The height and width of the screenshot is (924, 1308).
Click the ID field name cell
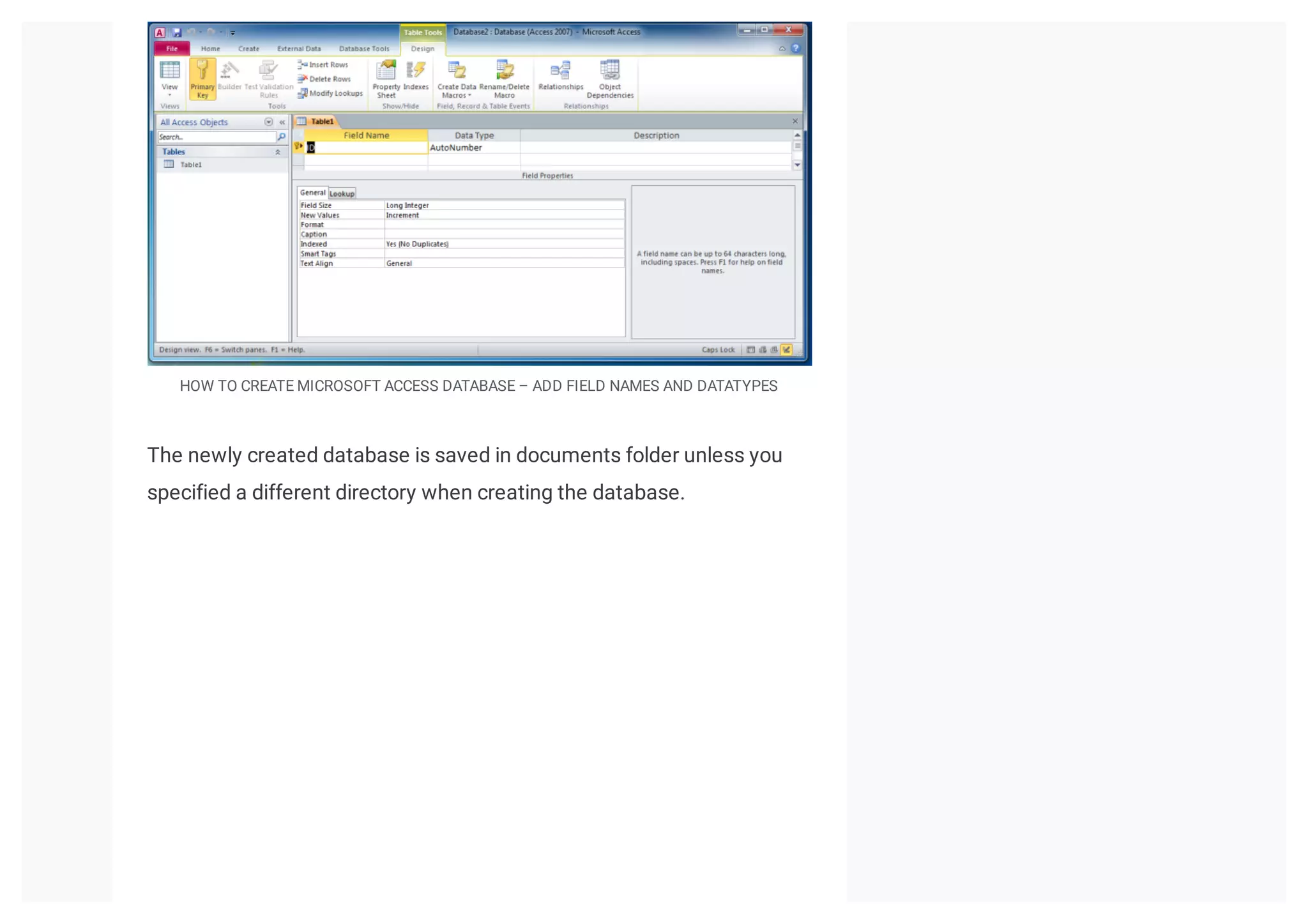coord(366,148)
